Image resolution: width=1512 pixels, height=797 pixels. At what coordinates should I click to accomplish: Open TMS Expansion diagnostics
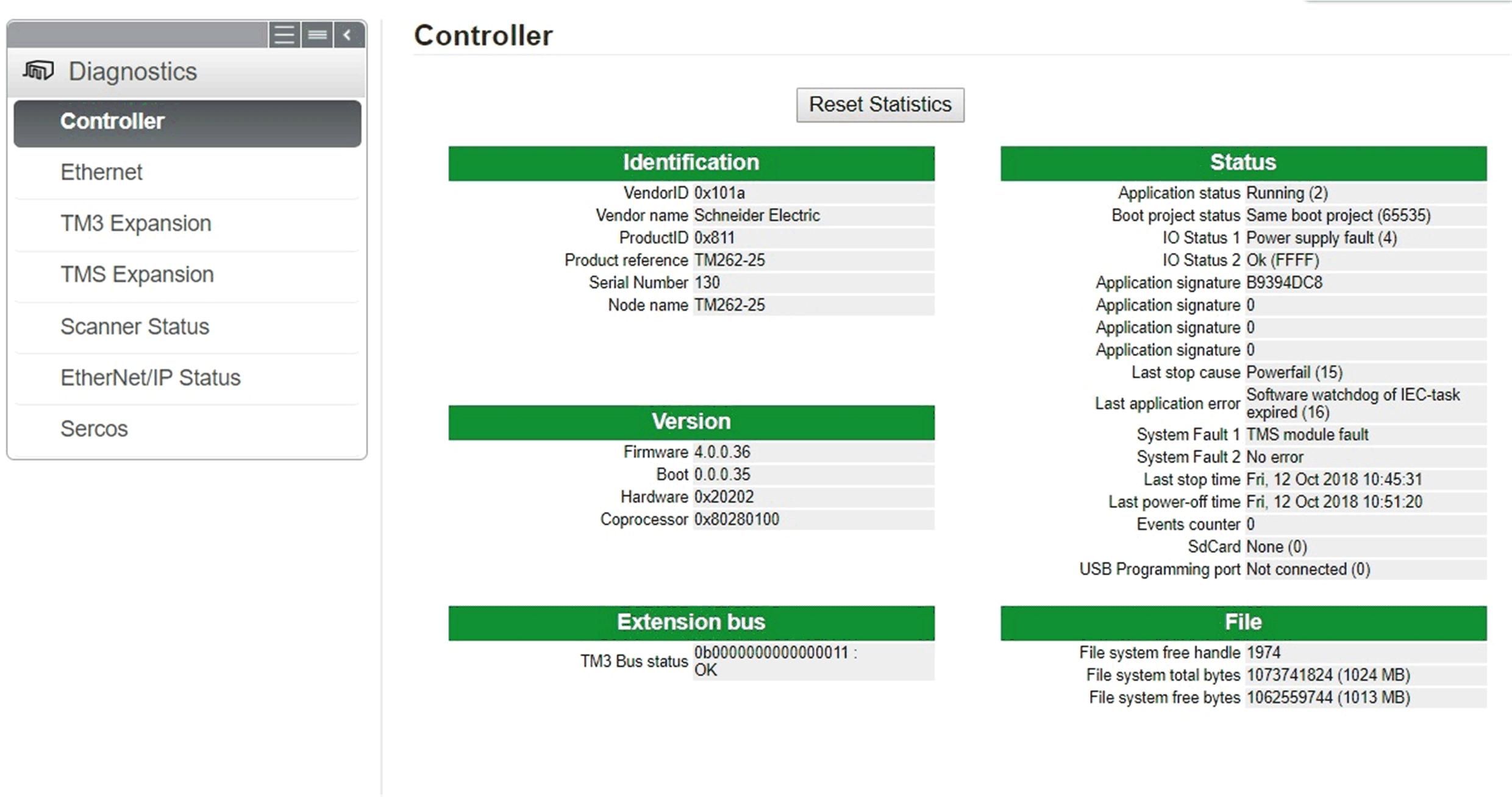[137, 275]
